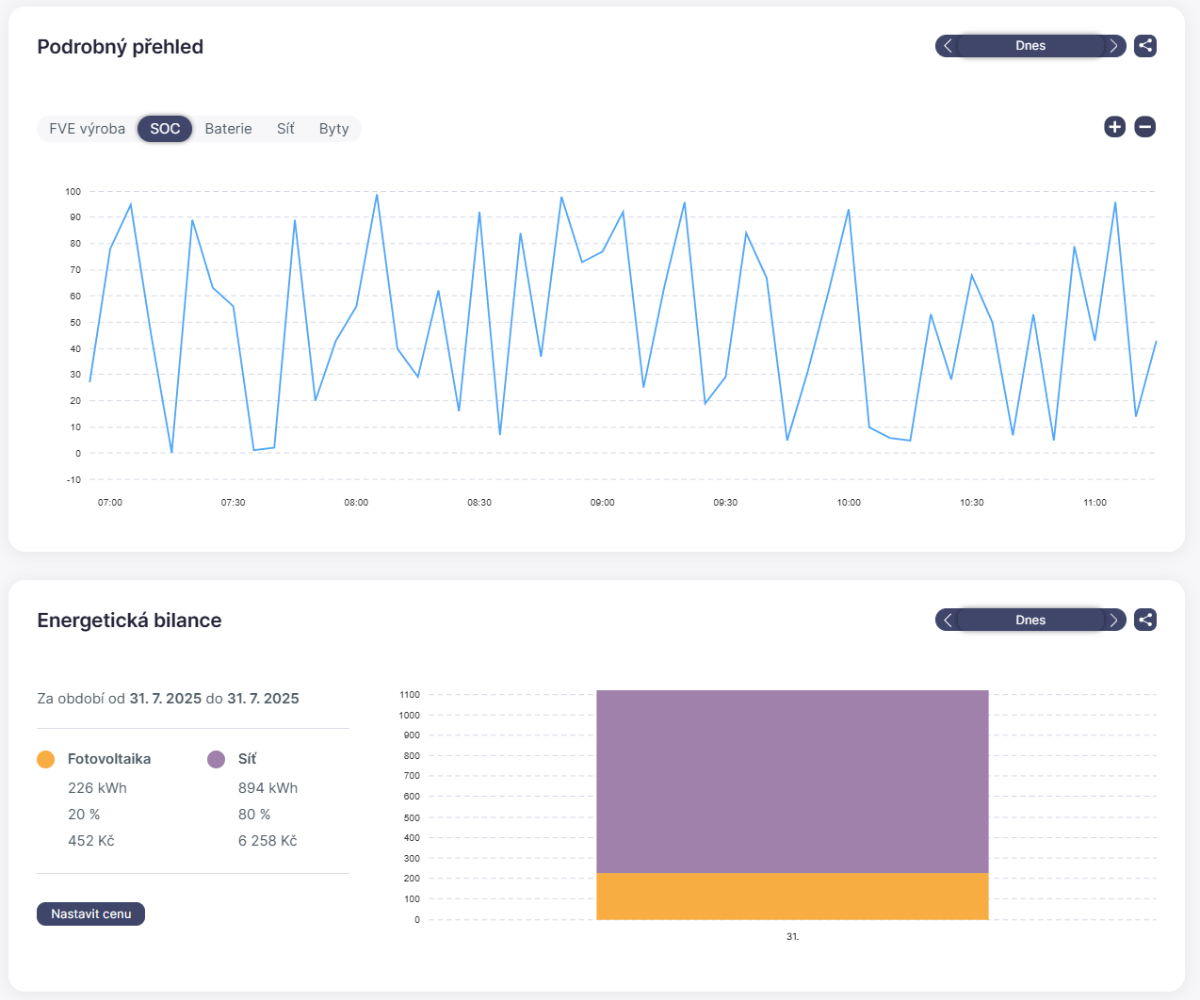Viewport: 1200px width, 1000px height.
Task: Show the Síť chart tab
Action: pyautogui.click(x=286, y=129)
